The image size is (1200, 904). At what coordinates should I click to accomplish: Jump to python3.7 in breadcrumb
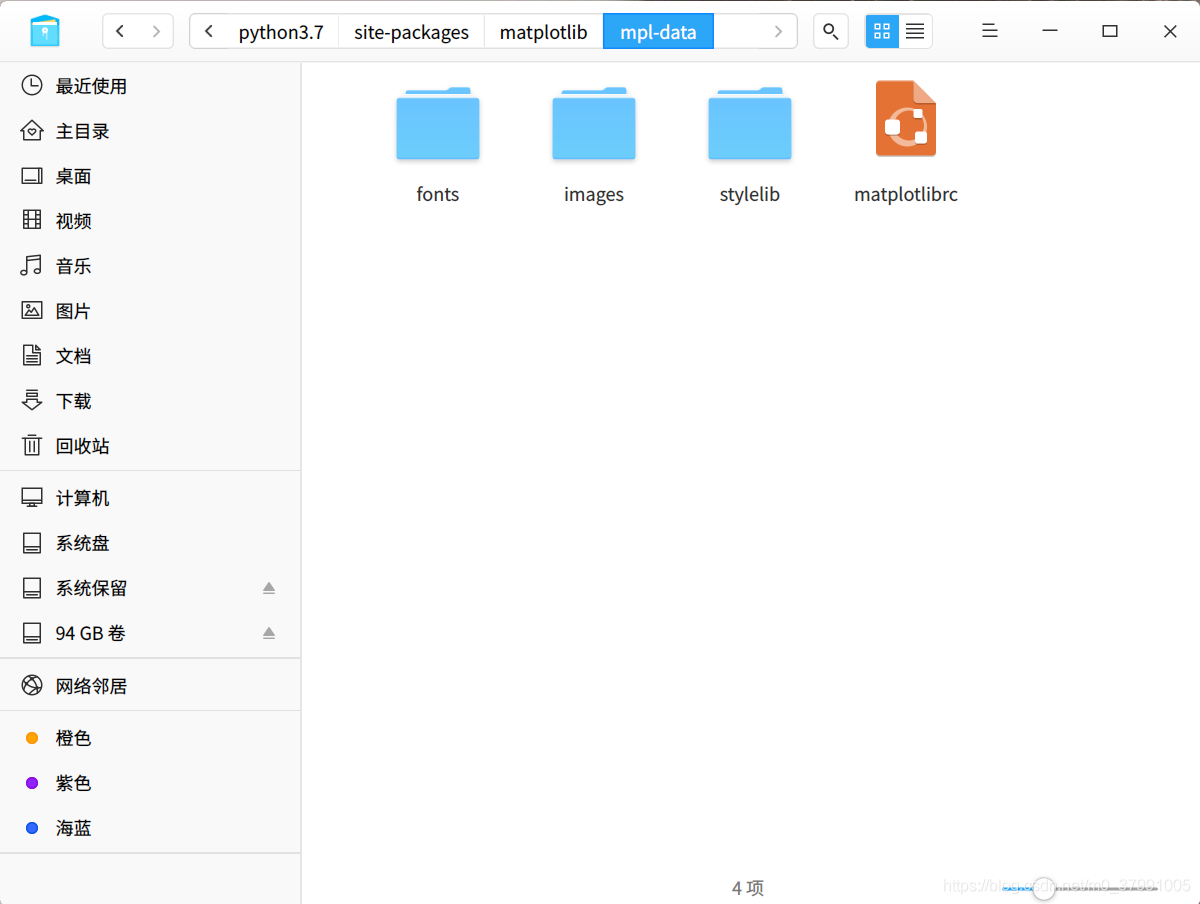281,32
